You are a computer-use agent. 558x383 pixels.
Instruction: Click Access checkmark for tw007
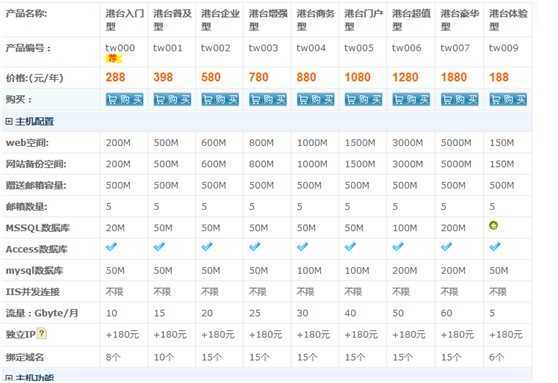tap(447, 247)
